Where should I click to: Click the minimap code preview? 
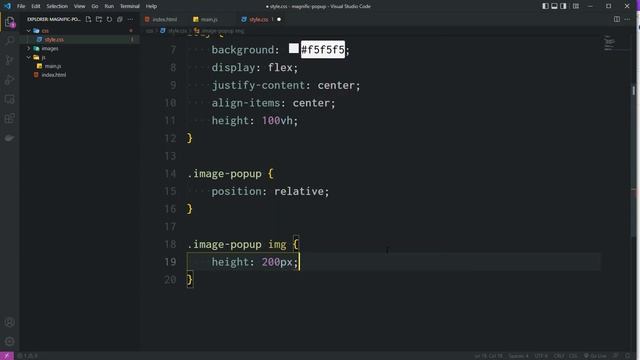tap(610, 42)
